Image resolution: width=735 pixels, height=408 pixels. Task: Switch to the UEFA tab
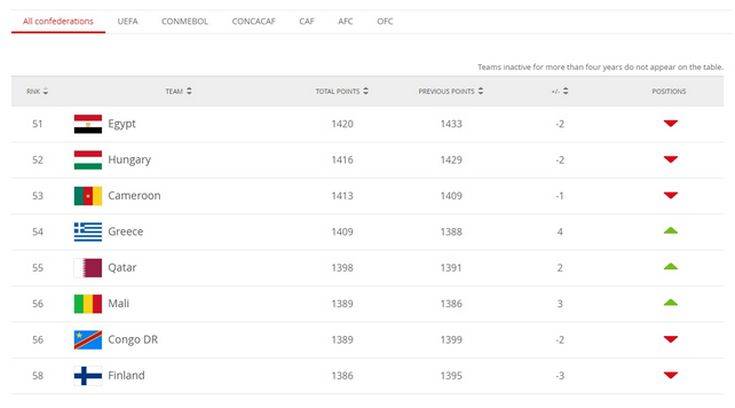tap(127, 21)
